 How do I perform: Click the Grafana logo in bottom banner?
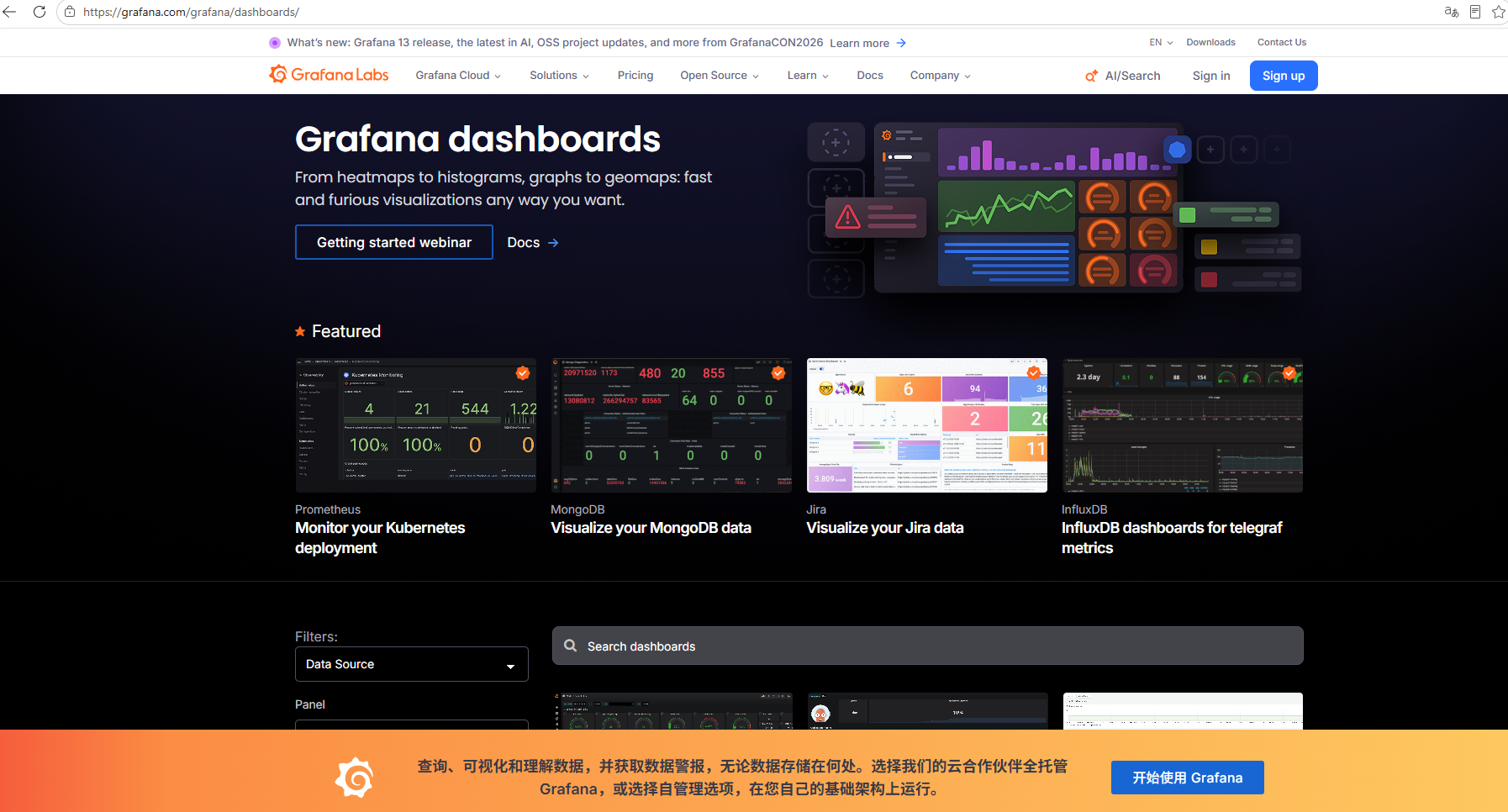pos(354,778)
